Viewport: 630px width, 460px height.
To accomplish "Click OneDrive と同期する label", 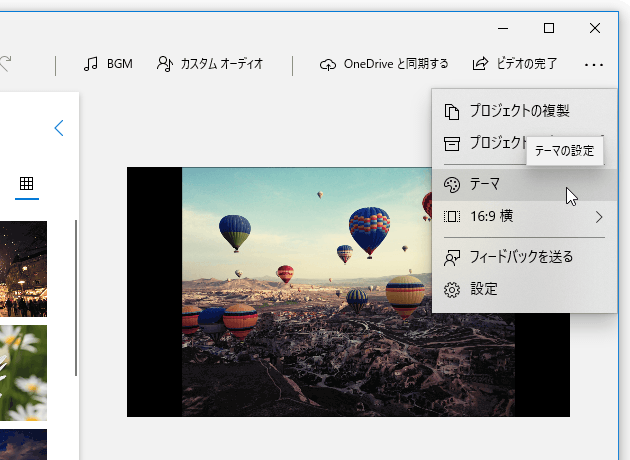I will [x=396, y=64].
